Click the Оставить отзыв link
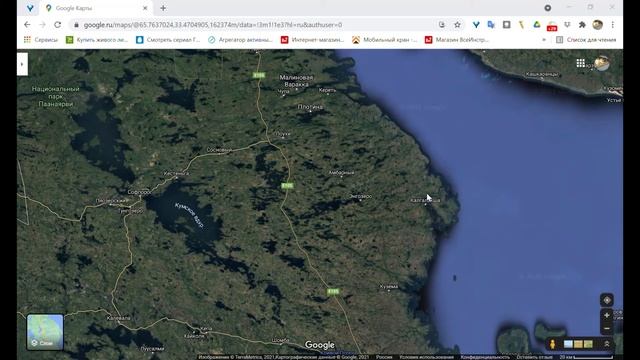Image resolution: width=640 pixels, height=360 pixels. click(534, 357)
